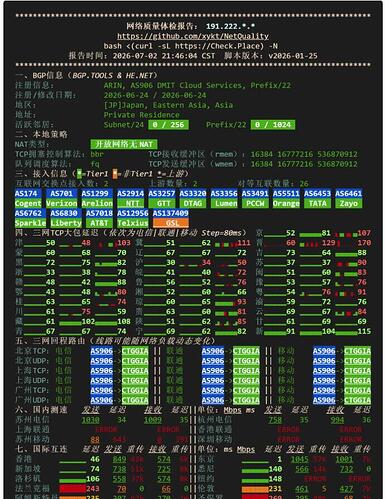This screenshot has height=499, width=385.
Task: Click the AS174 badge
Action: click(28, 194)
